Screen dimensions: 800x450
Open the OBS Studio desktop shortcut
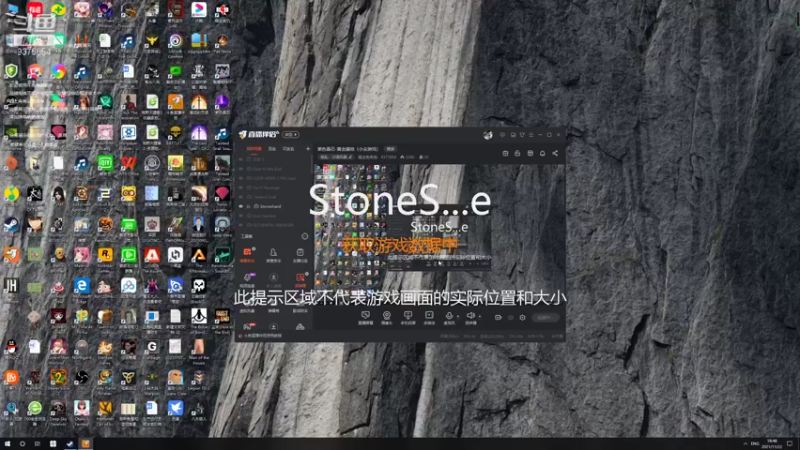pos(82,378)
